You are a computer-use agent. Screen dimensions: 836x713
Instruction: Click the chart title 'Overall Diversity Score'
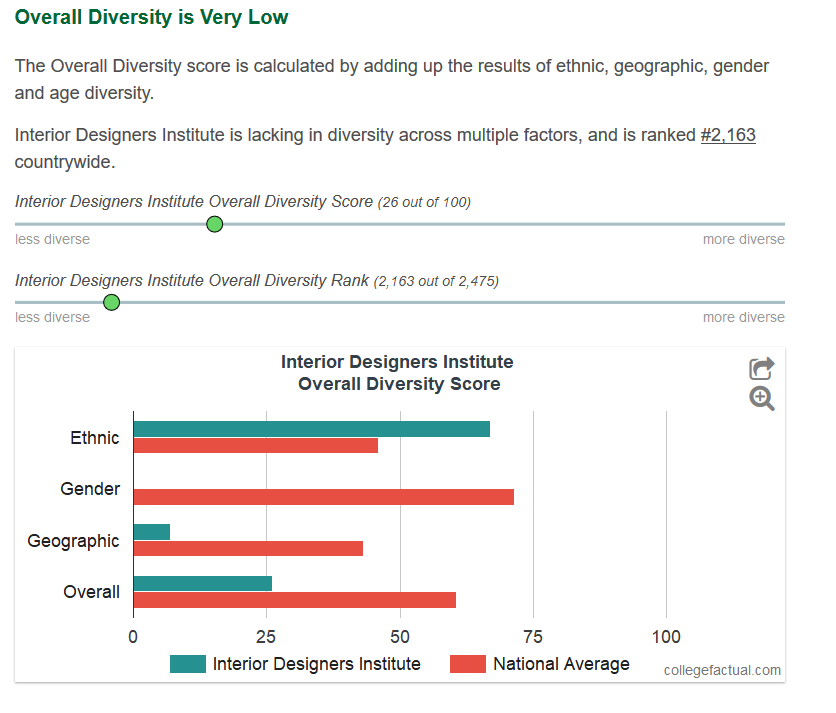click(399, 384)
